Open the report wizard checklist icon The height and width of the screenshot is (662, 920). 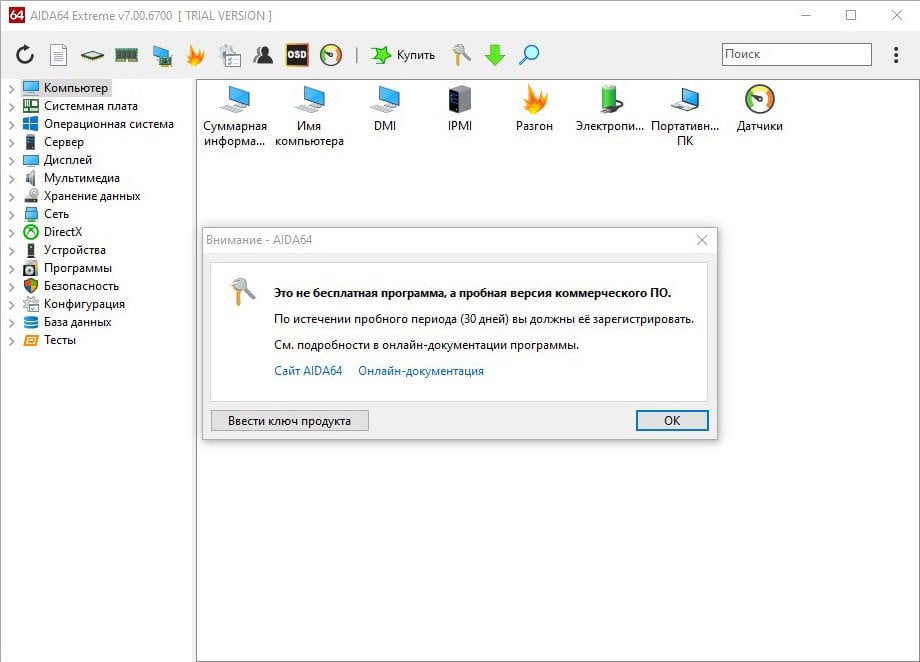coord(229,56)
